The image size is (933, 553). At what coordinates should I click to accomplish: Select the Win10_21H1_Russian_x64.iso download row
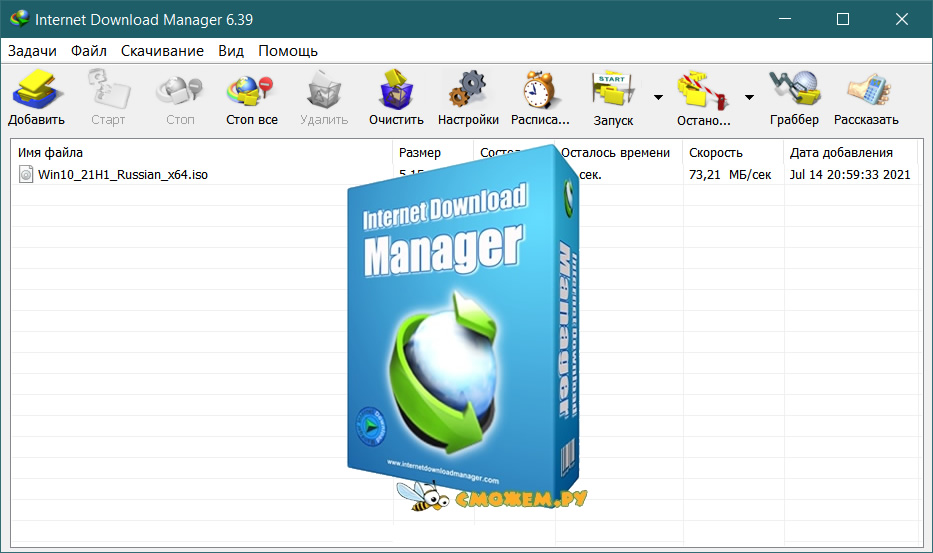click(x=465, y=174)
